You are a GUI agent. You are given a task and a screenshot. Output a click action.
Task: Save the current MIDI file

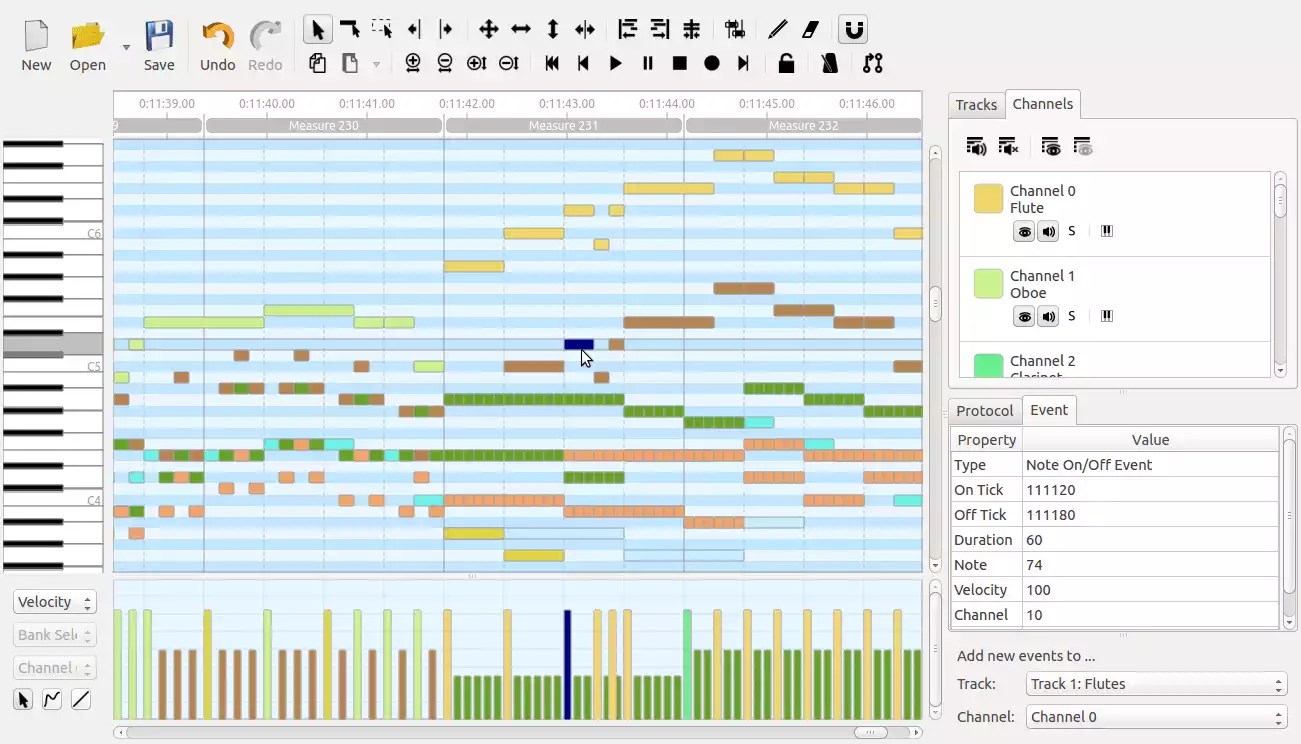(159, 44)
